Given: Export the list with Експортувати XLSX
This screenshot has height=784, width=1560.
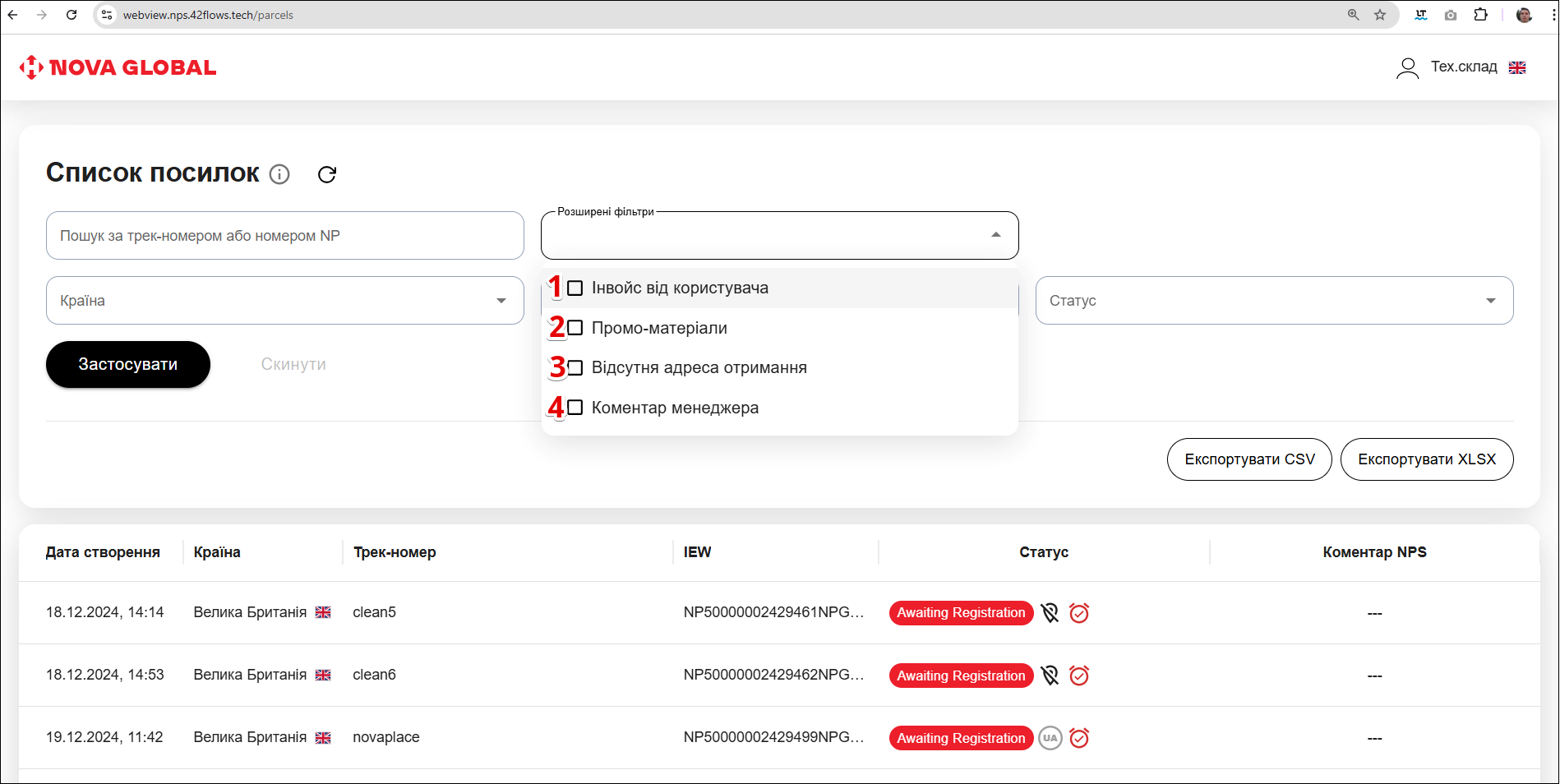Looking at the screenshot, I should pyautogui.click(x=1427, y=459).
